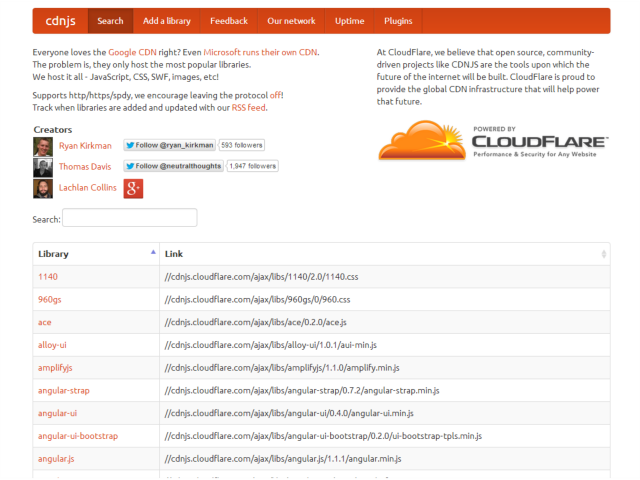Go to the Feedback page
640x480 pixels.
229,21
